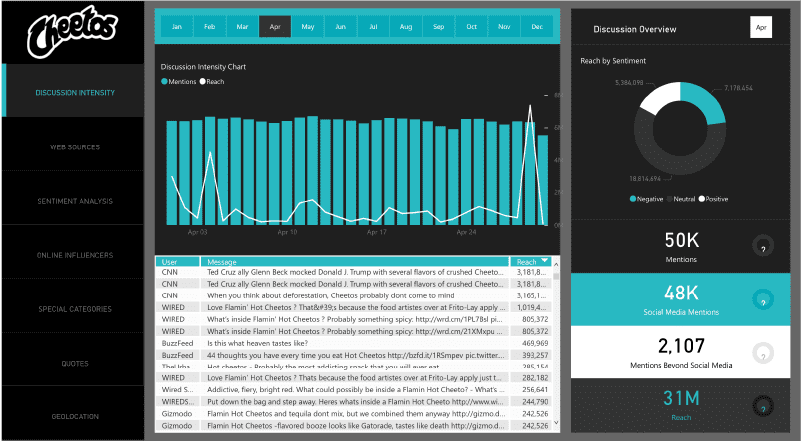Screen dimensions: 801x441
Task: Click the Neutral sentiment legend marker
Action: 669,199
